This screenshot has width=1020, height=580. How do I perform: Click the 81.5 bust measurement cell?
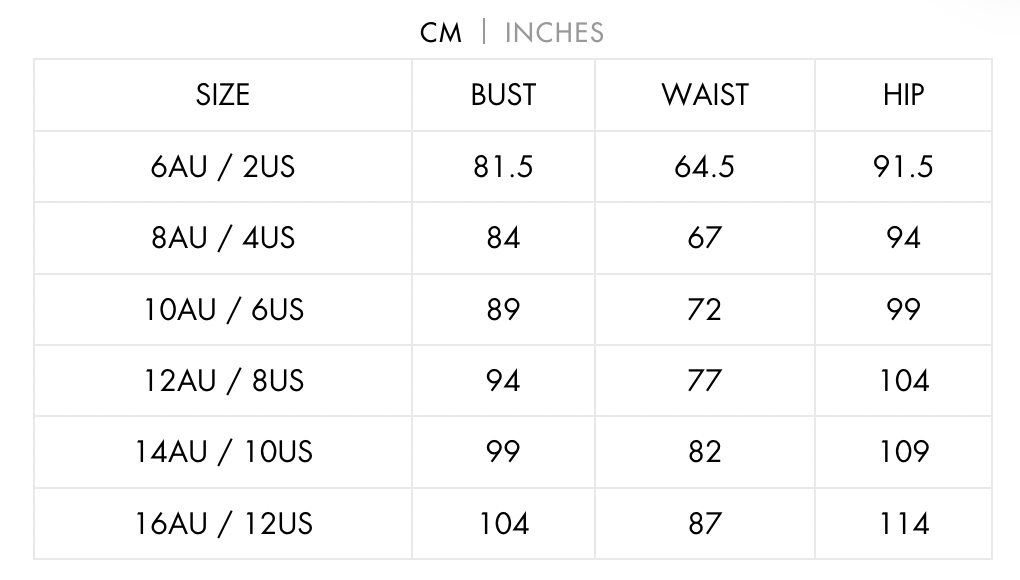(503, 166)
